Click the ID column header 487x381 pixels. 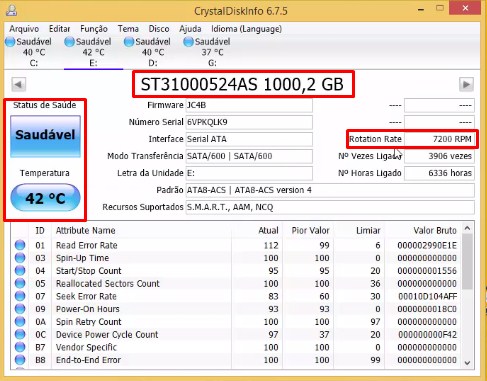tap(40, 230)
